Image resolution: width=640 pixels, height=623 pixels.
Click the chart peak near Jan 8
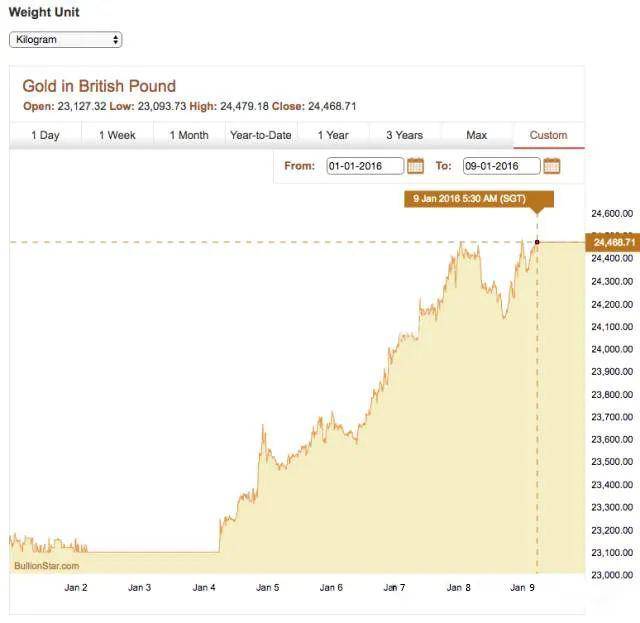(x=461, y=244)
